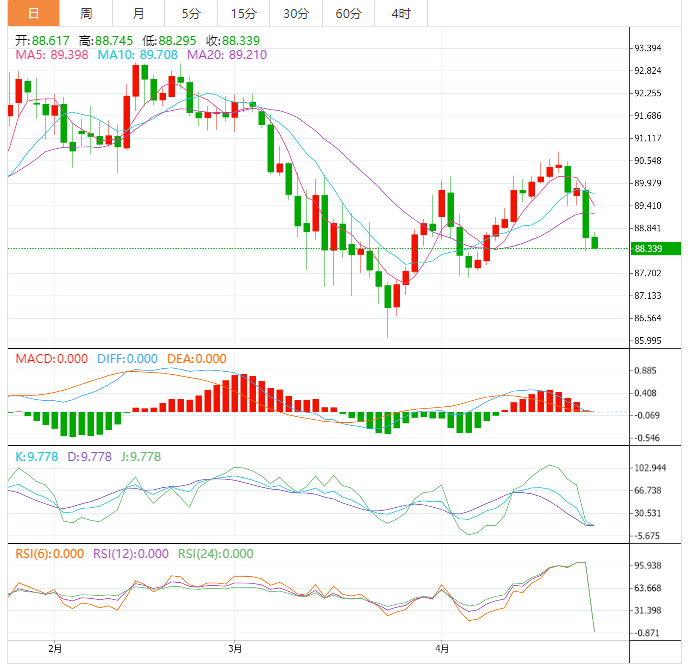Open the 60分 interval tab
The image size is (689, 671).
coord(348,13)
